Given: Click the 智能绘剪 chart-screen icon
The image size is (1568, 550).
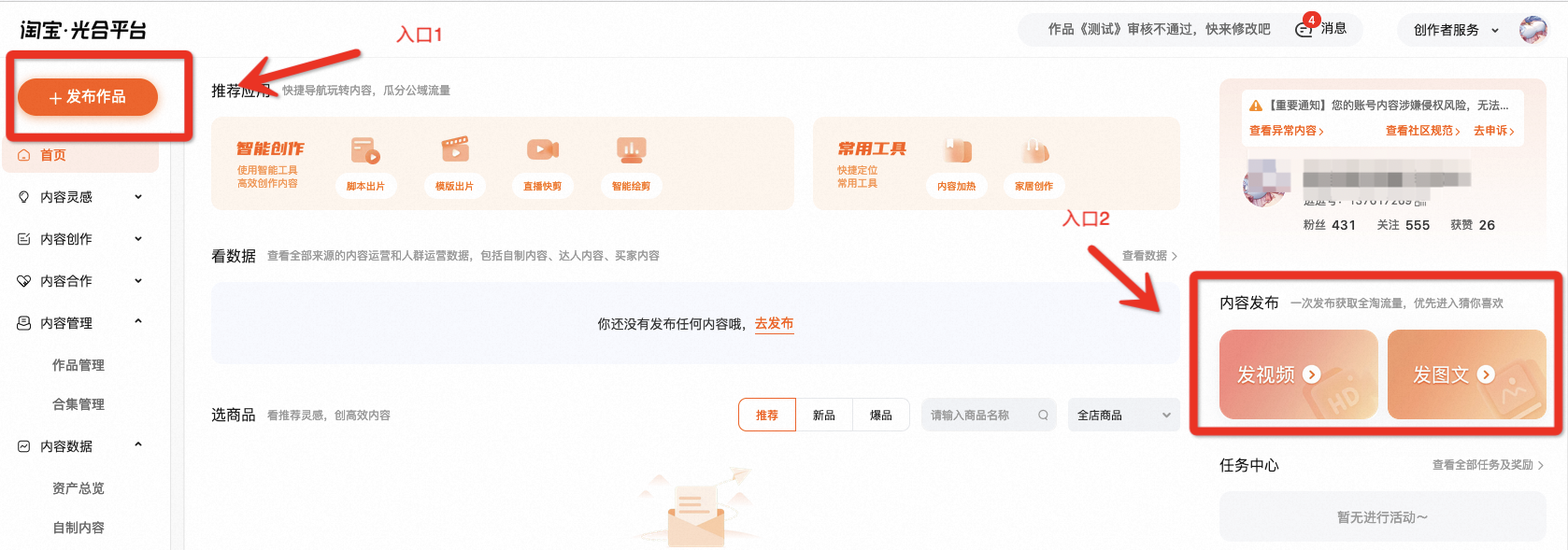Looking at the screenshot, I should [632, 149].
